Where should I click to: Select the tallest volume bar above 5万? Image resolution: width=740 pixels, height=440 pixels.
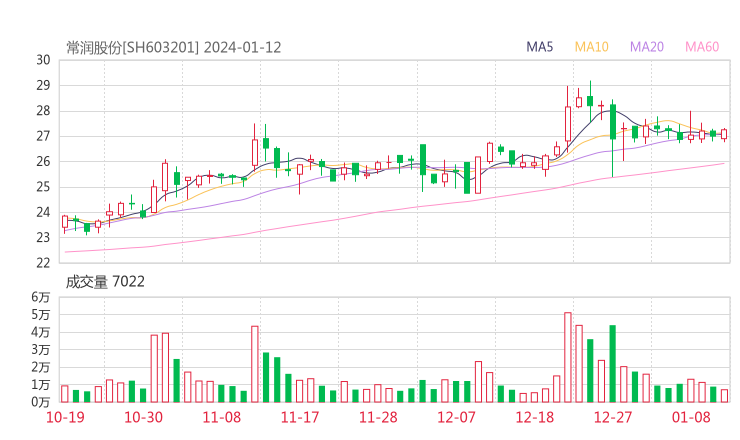[568, 357]
